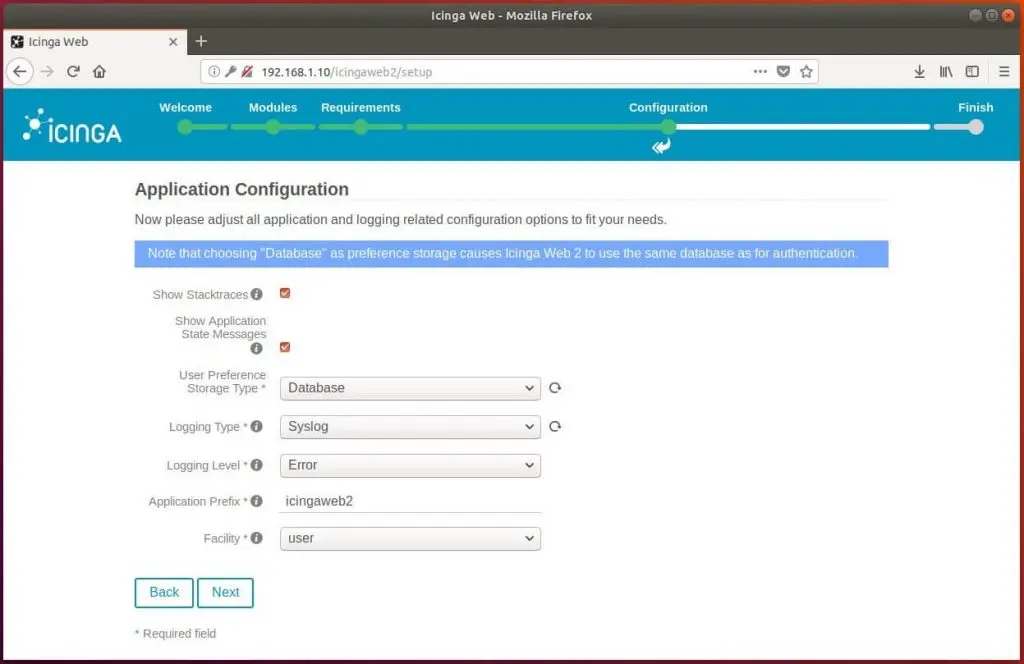Open the Firefox library

[x=946, y=72]
